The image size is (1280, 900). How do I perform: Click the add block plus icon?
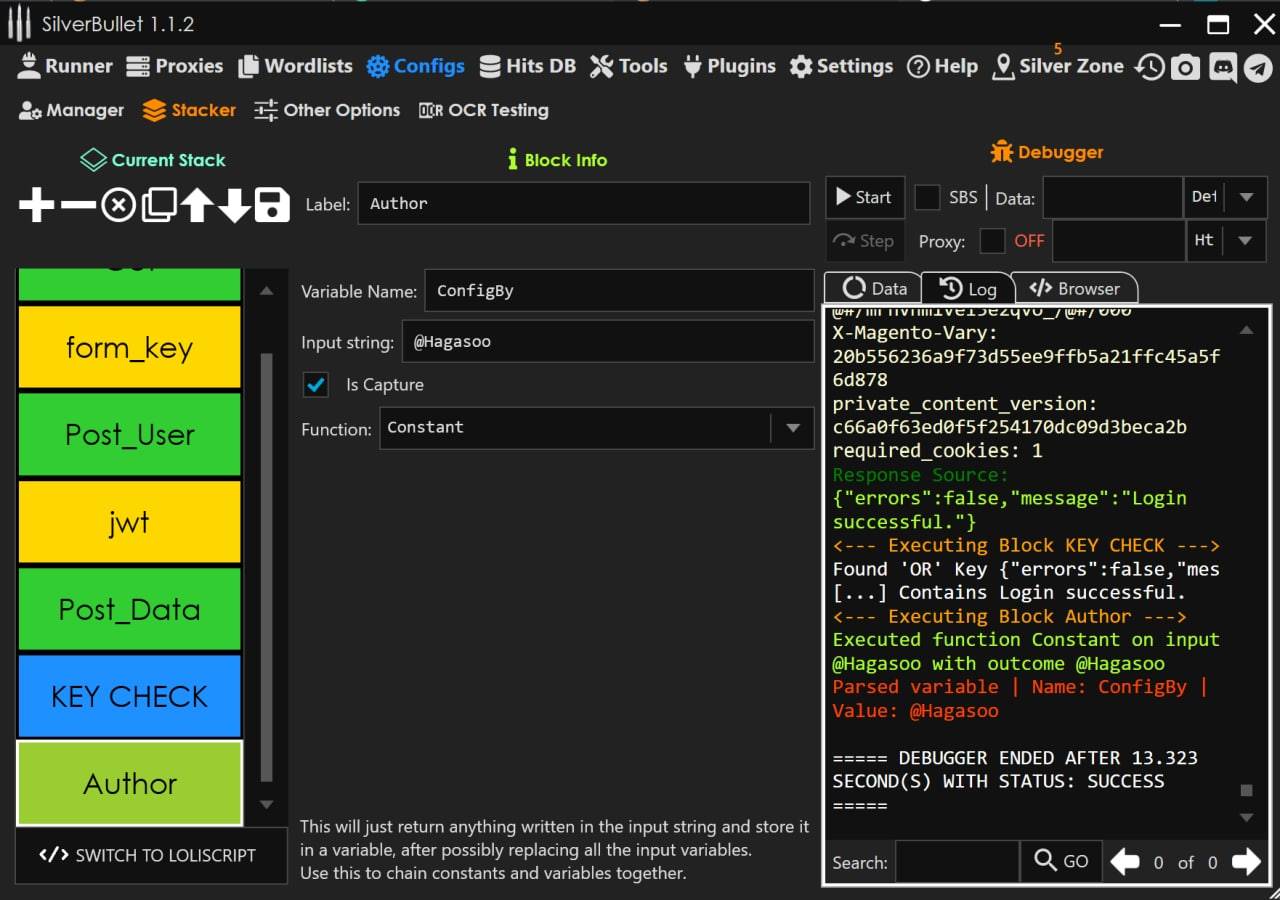pyautogui.click(x=37, y=205)
